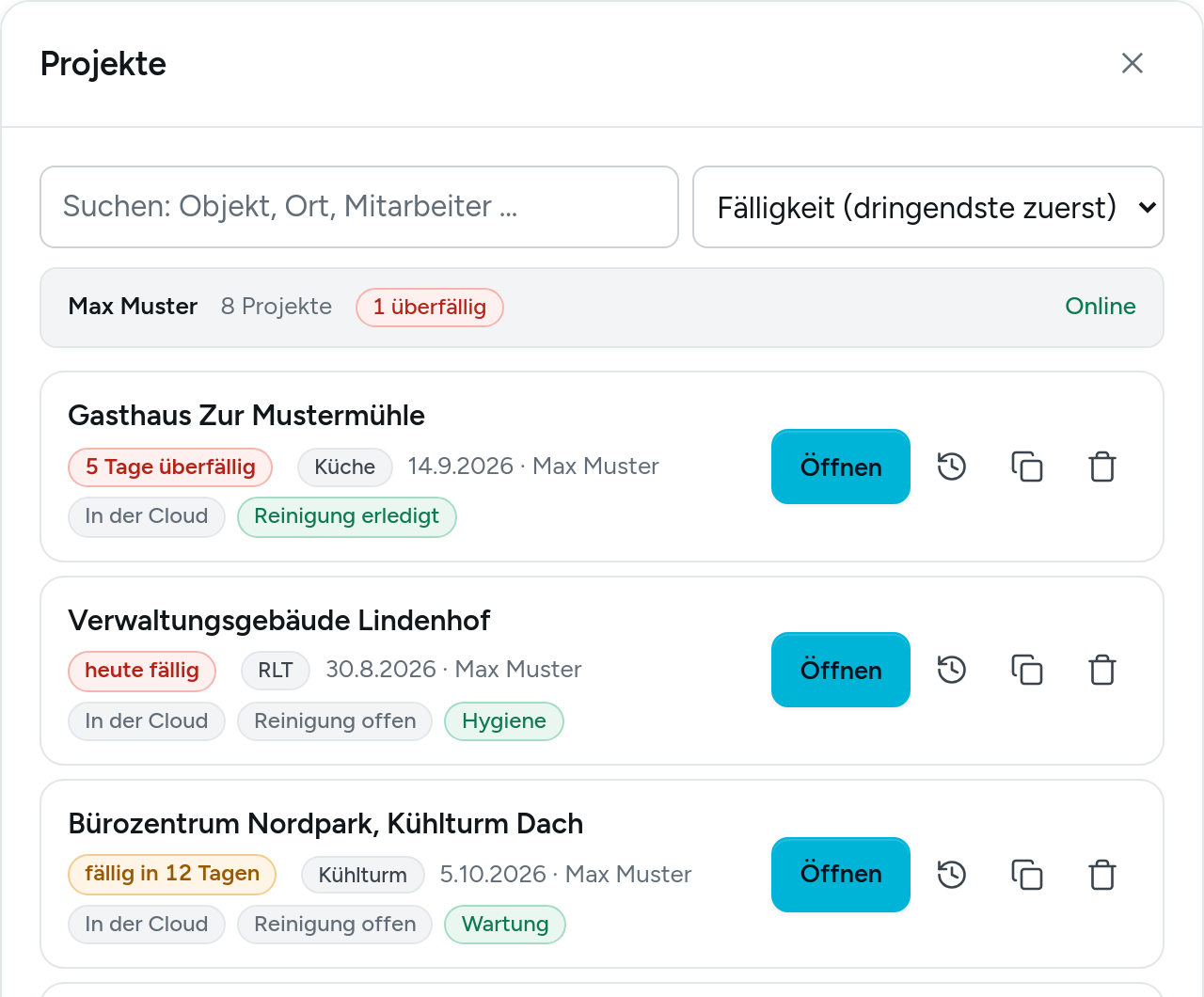Viewport: 1204px width, 997px height.
Task: Open the Verwaltungsgebäude Lindenhof project
Action: point(841,670)
